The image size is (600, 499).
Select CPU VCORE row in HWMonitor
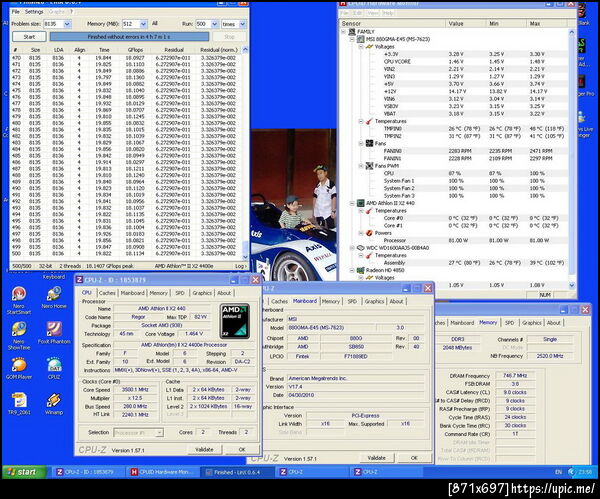coord(453,62)
